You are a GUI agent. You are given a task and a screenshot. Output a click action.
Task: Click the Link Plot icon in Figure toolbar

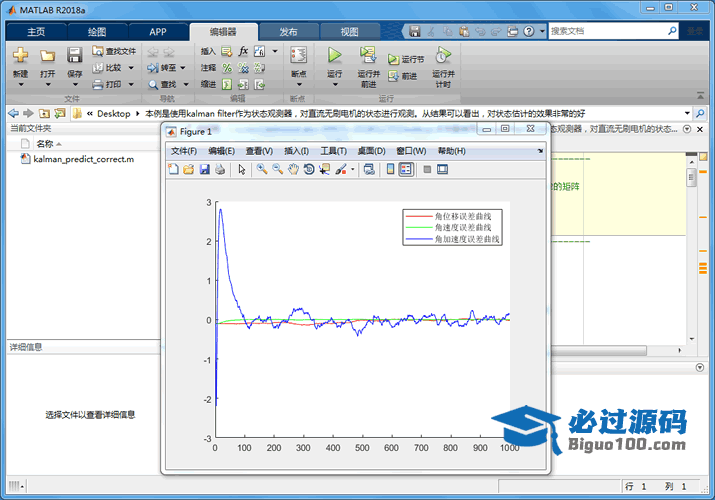click(368, 169)
